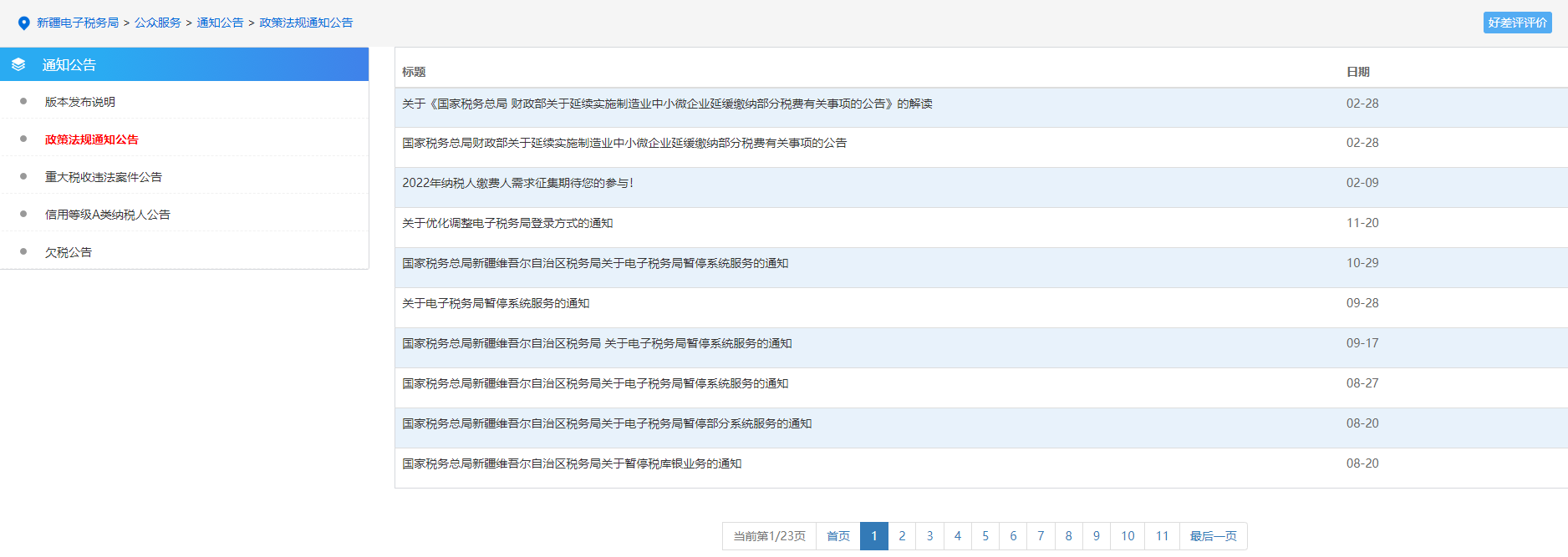Select 重大税收违法案件公告 in sidebar

tap(104, 177)
